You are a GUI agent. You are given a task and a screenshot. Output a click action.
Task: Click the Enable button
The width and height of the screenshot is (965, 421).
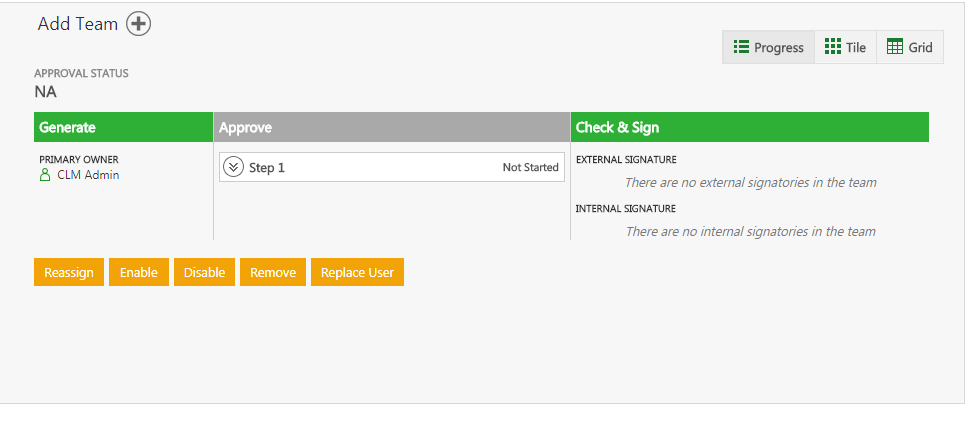pos(139,273)
